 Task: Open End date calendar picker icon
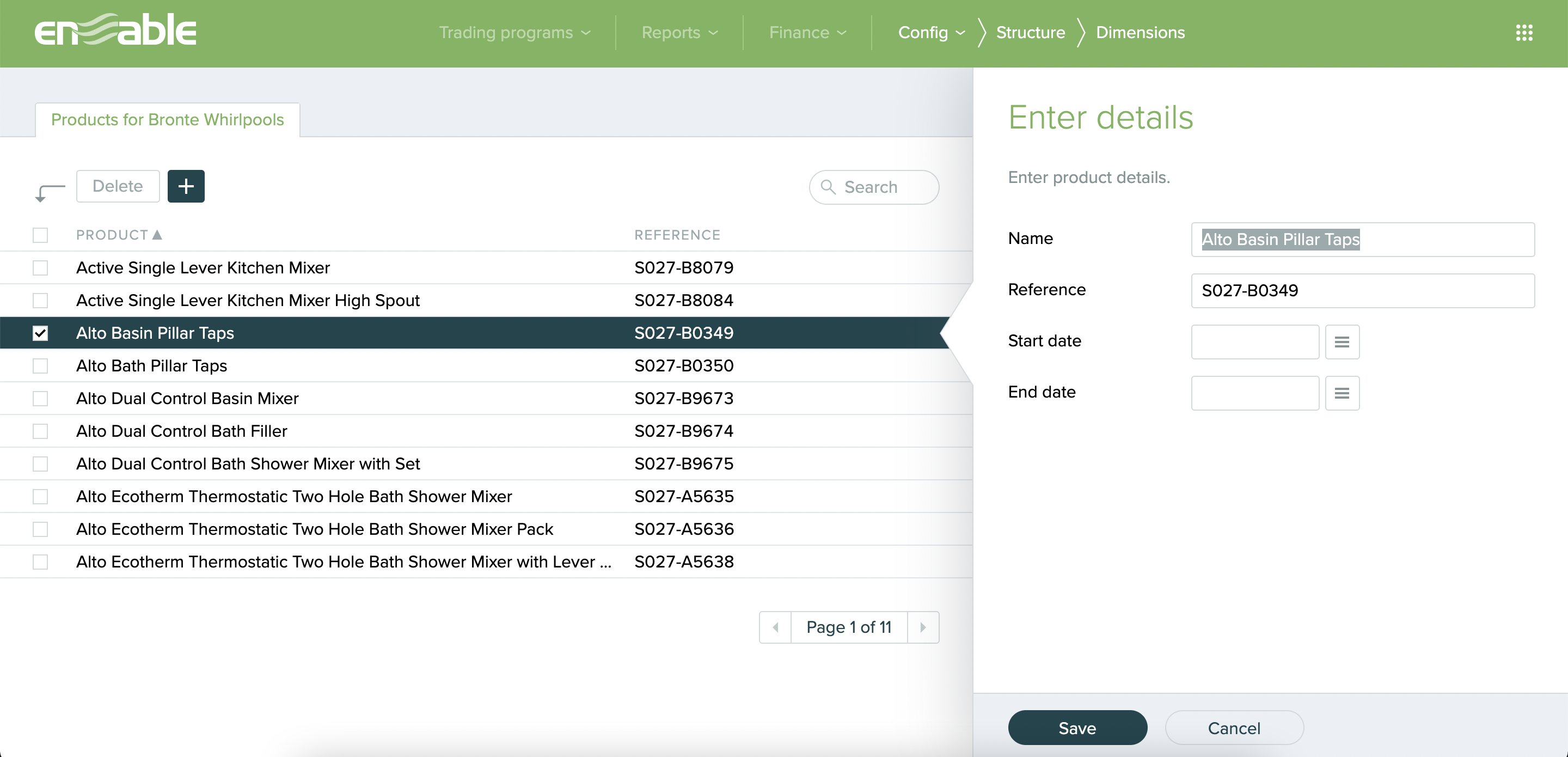pyautogui.click(x=1342, y=393)
